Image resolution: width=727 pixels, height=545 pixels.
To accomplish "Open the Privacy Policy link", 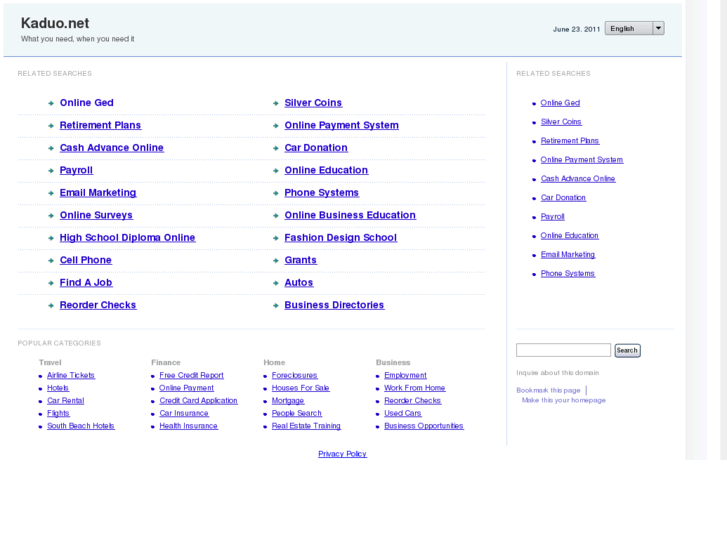I will (x=342, y=454).
